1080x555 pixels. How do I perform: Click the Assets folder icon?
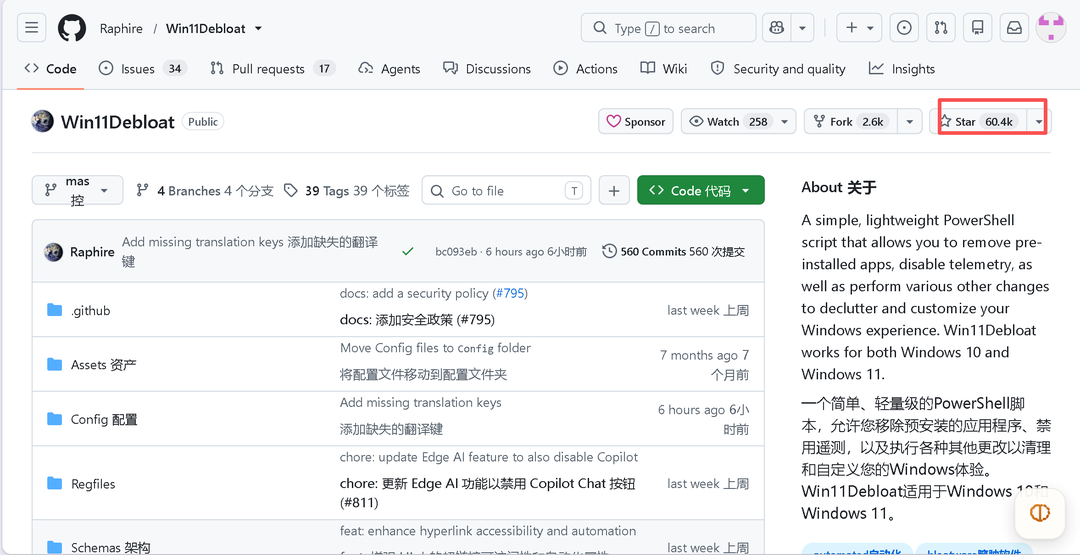(x=54, y=364)
